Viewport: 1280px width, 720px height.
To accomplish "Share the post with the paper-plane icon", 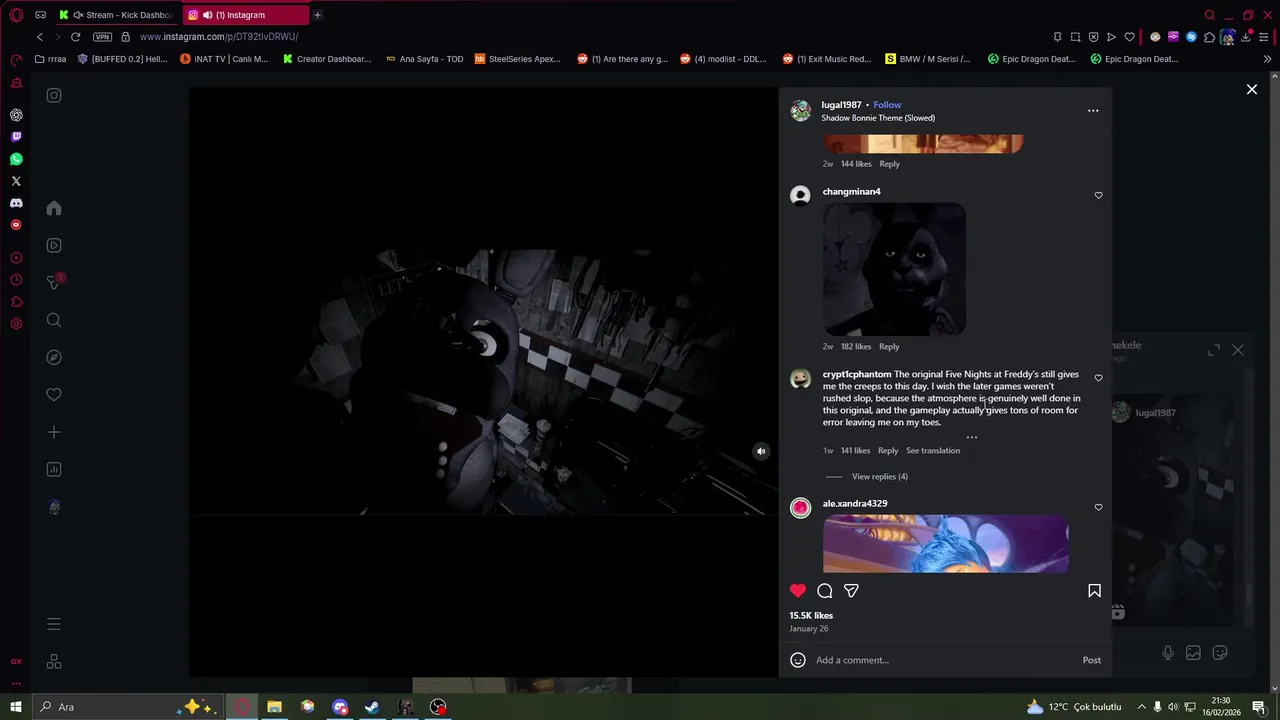I will click(x=851, y=591).
